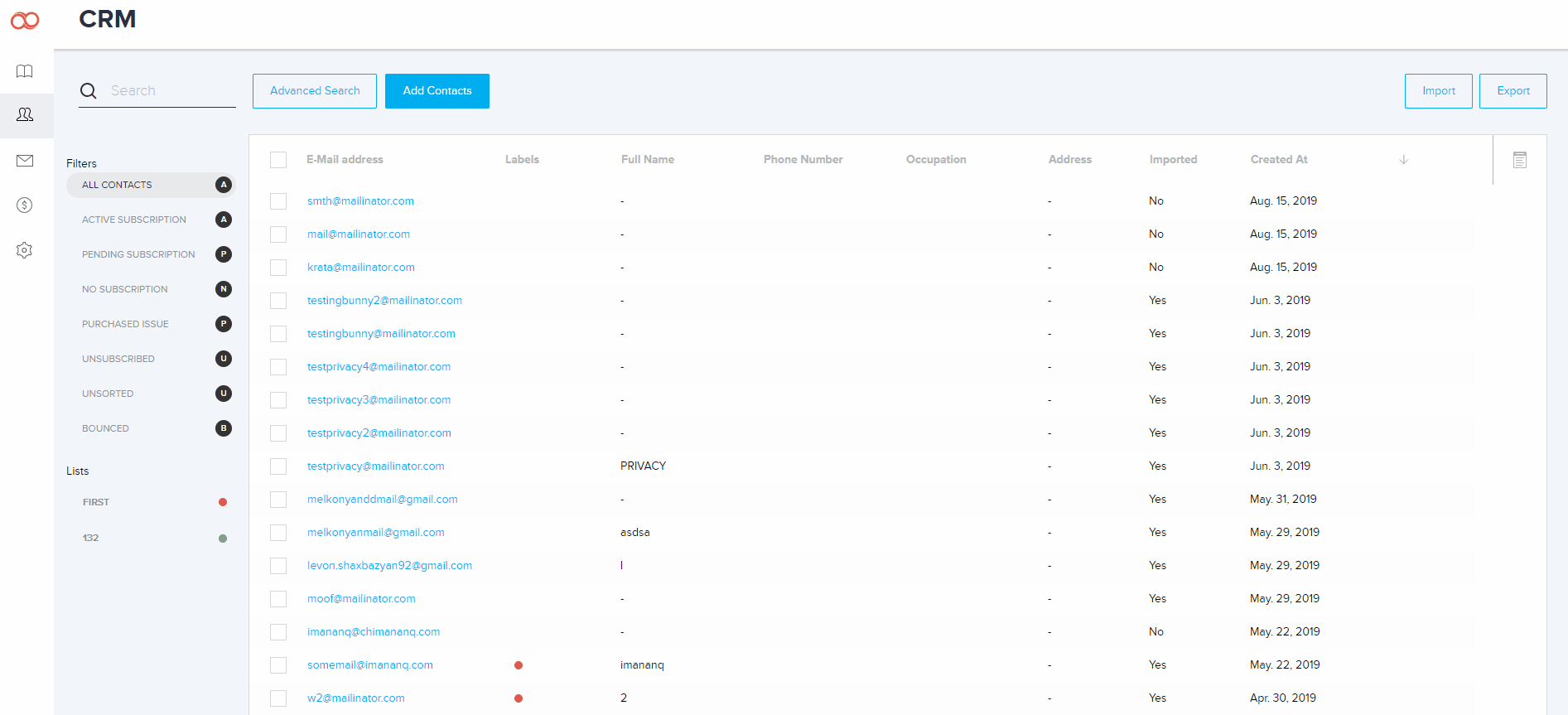
Task: Open the envelope mail icon in sidebar
Action: (25, 161)
